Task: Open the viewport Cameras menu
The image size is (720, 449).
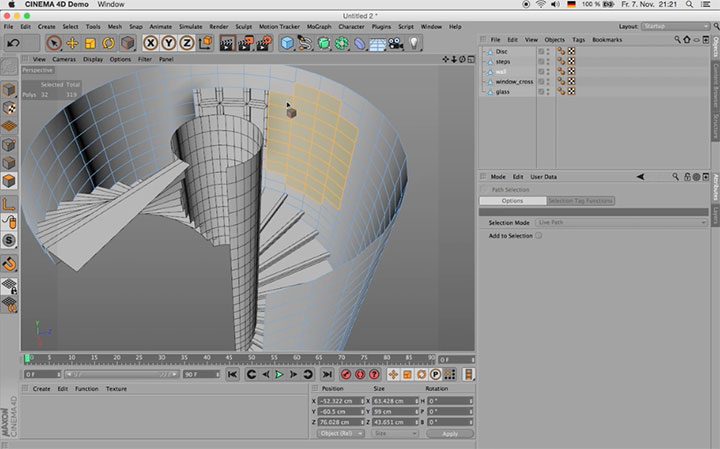Action: (64, 59)
